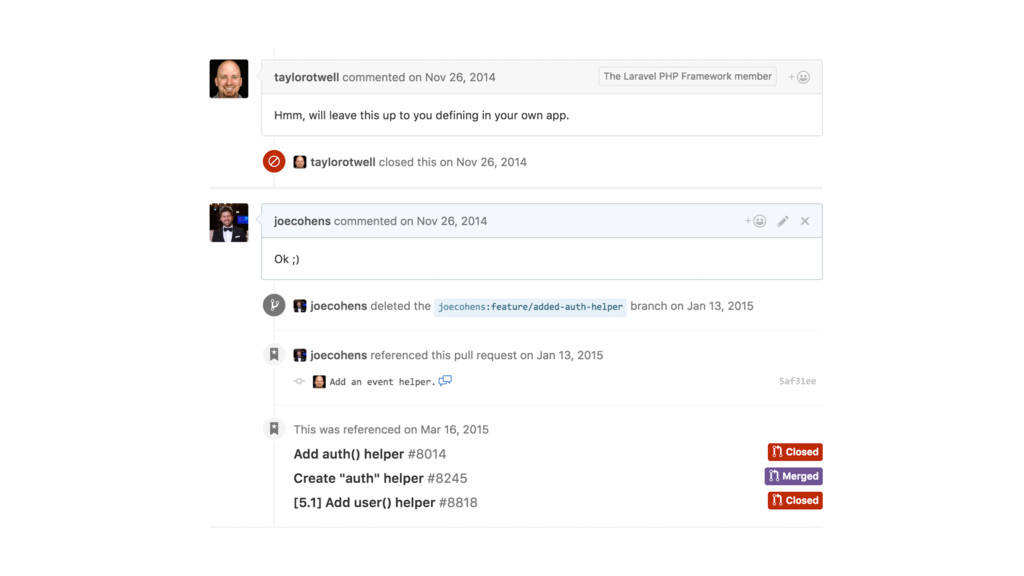The image size is (1024, 576).
Task: Add reaction to taylorotwell's comment
Action: pyautogui.click(x=799, y=77)
